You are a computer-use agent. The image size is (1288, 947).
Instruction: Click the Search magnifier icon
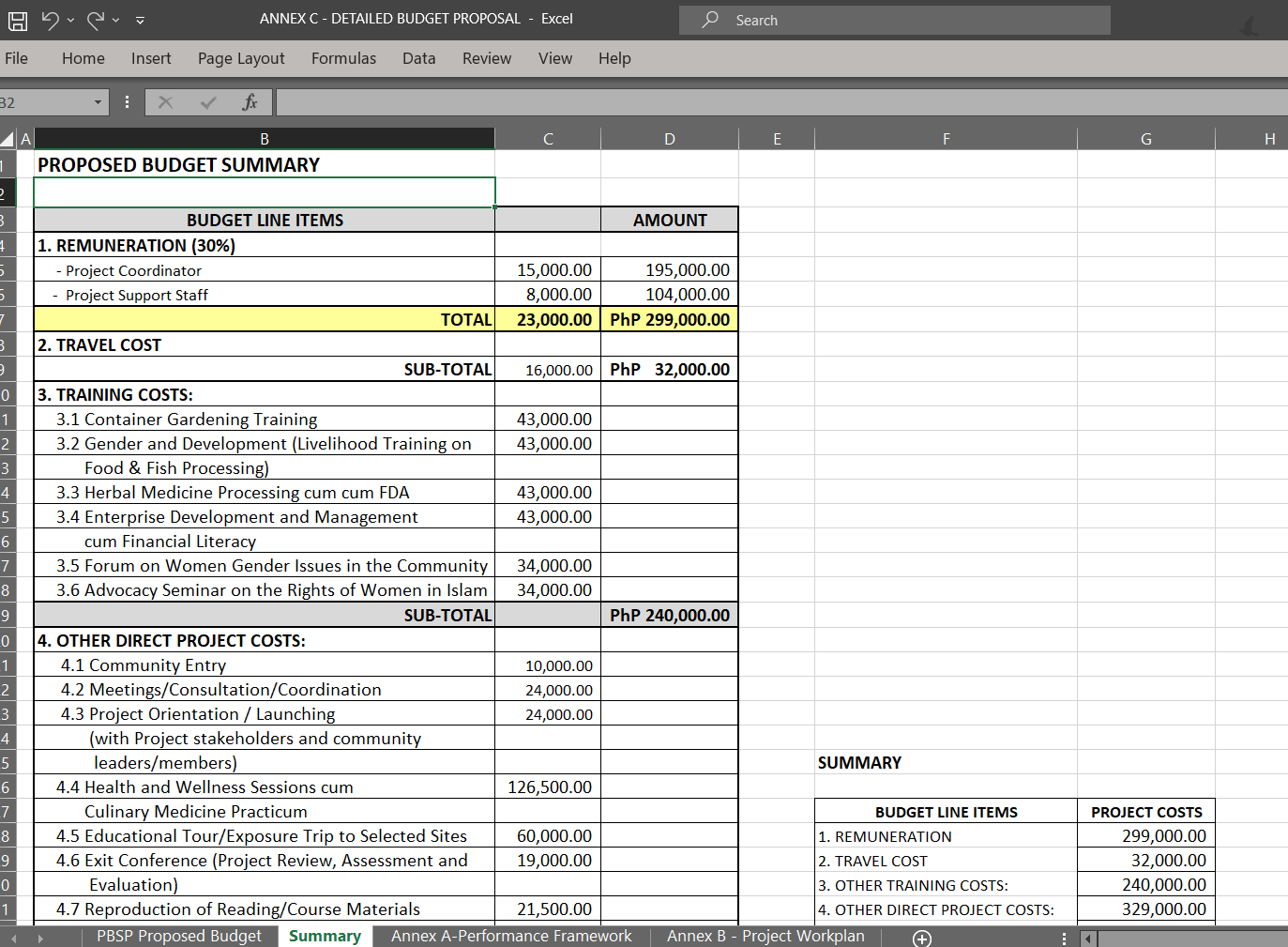[x=710, y=20]
